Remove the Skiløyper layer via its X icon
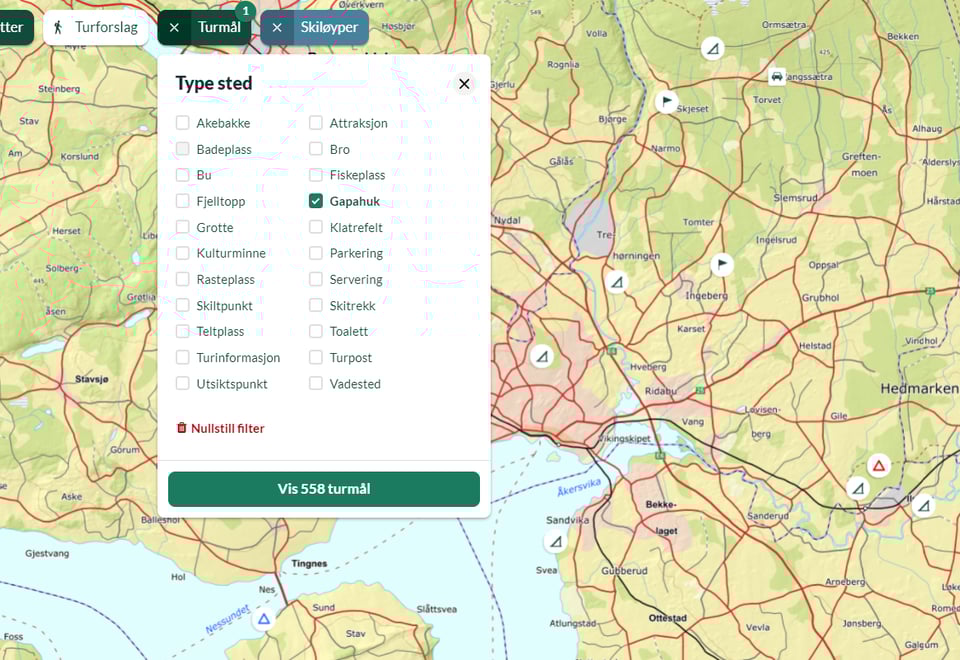Image resolution: width=960 pixels, height=660 pixels. pyautogui.click(x=277, y=28)
